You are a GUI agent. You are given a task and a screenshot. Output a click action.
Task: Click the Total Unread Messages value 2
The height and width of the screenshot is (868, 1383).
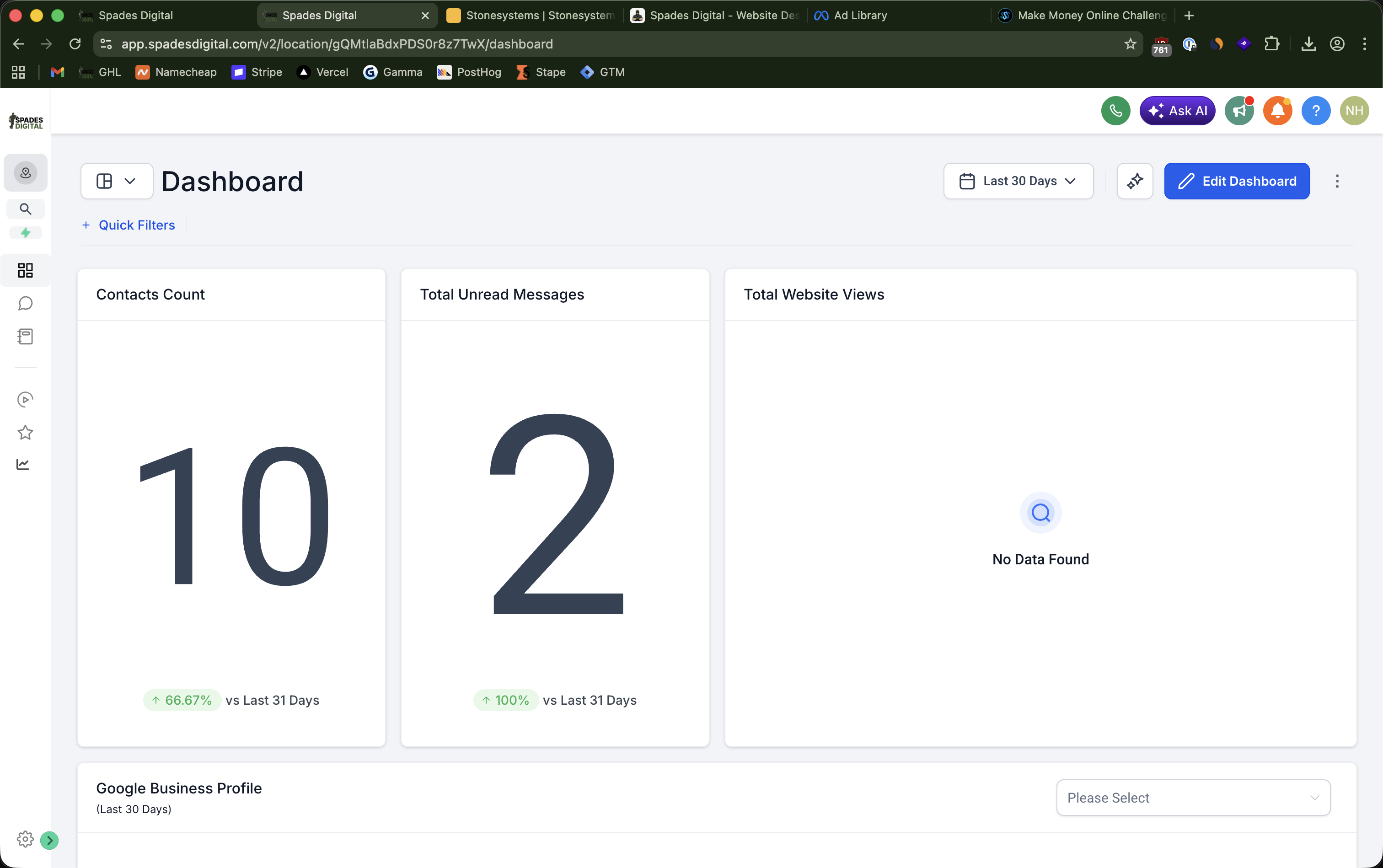pyautogui.click(x=556, y=514)
